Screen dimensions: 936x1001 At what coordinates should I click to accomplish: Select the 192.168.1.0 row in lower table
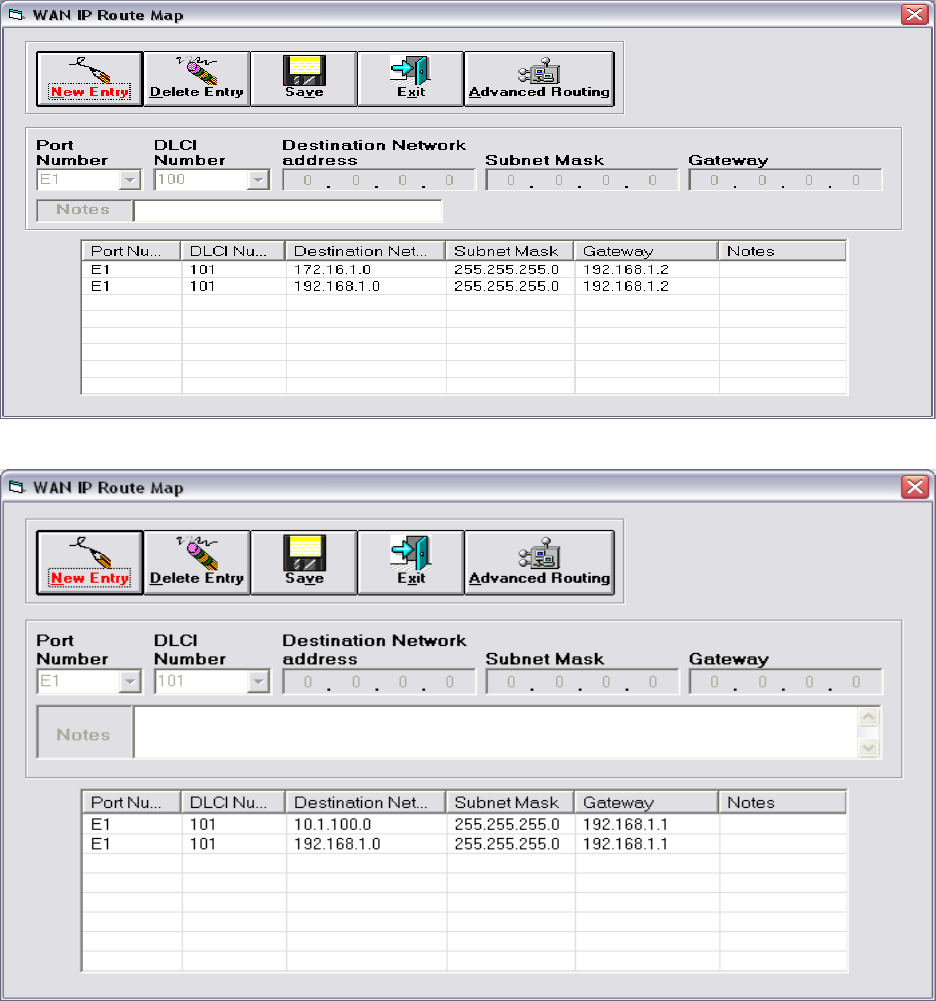[x=464, y=844]
